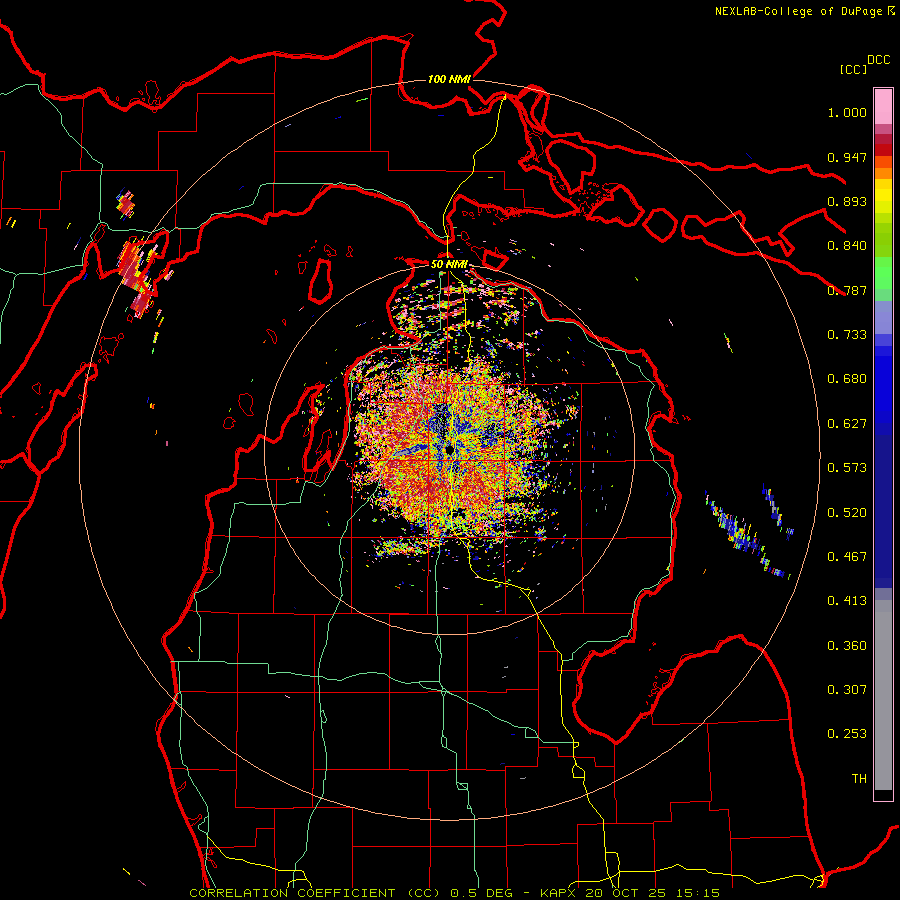Click the 0.253 scale value
The width and height of the screenshot is (900, 900).
pos(847,734)
